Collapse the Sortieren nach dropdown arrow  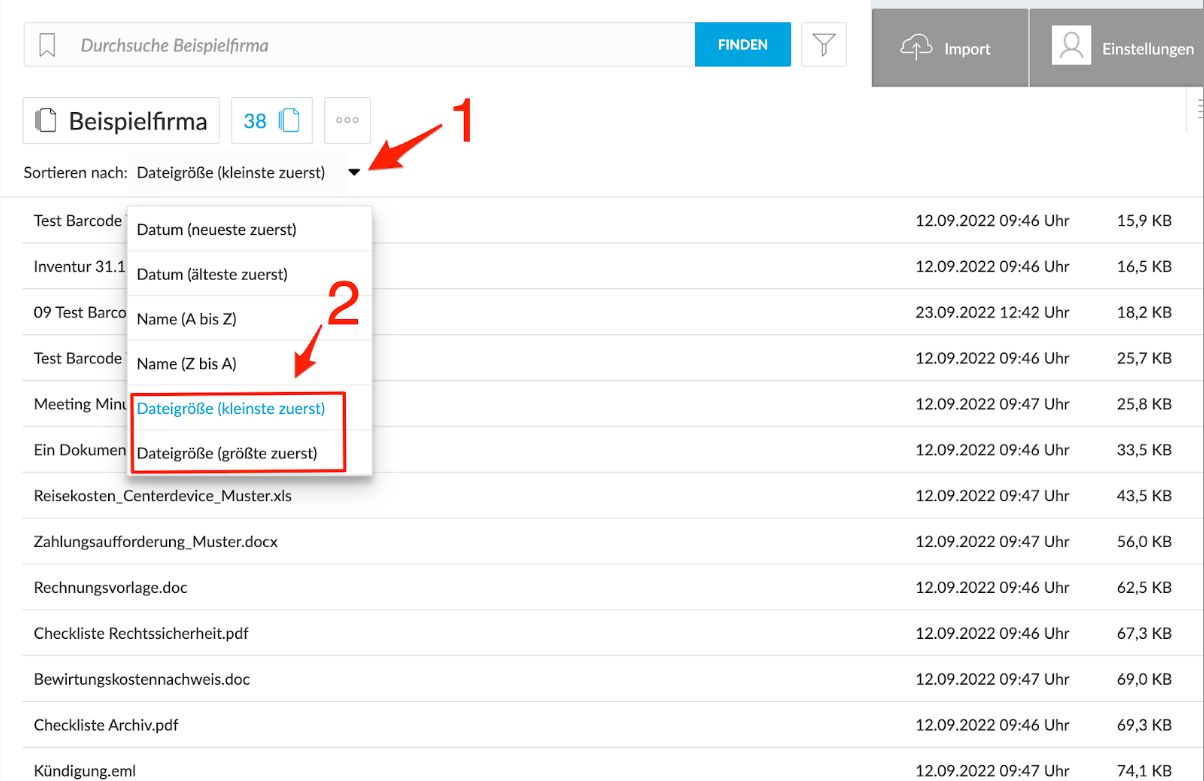coord(354,172)
